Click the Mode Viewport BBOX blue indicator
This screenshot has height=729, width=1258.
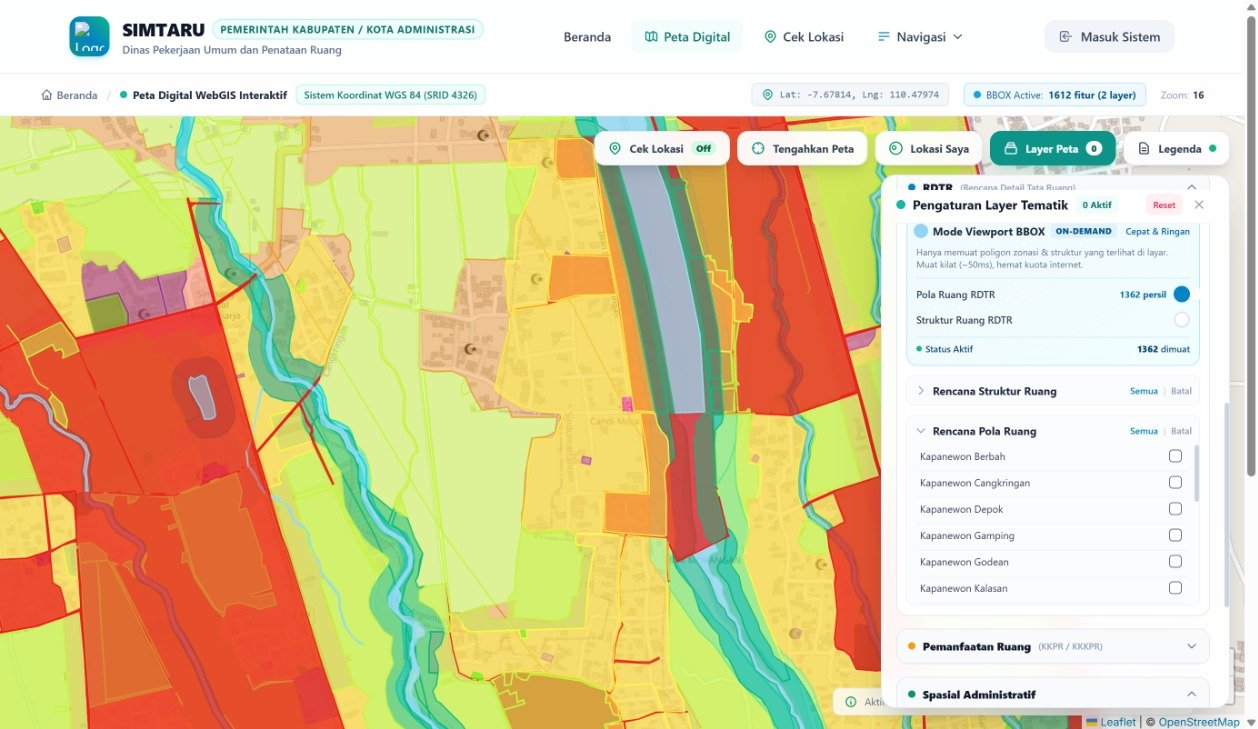[921, 231]
